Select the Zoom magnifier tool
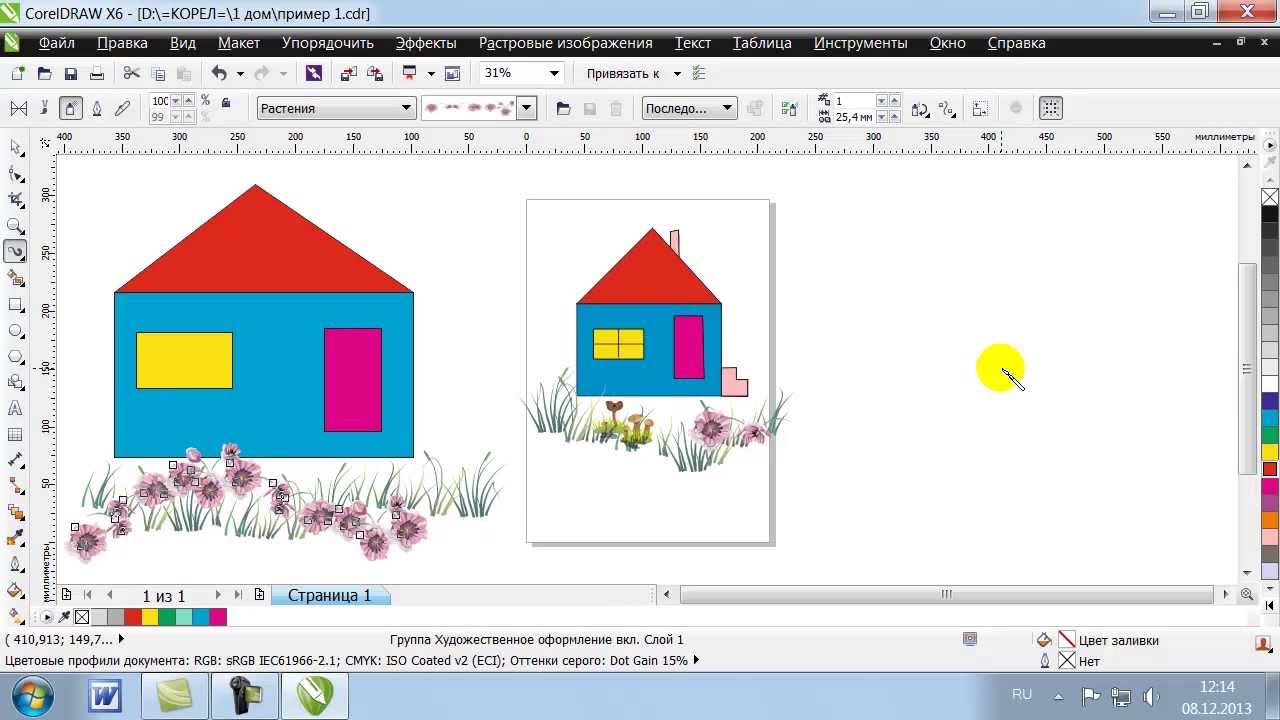The image size is (1280, 720). pyautogui.click(x=15, y=226)
